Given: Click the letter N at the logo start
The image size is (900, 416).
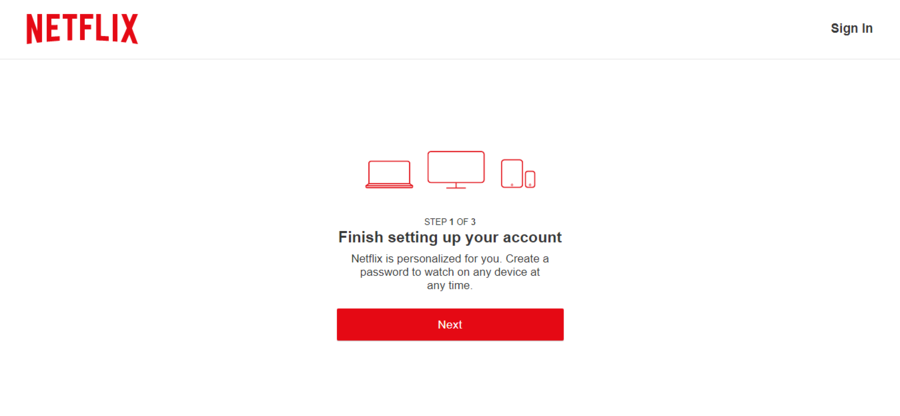Looking at the screenshot, I should pyautogui.click(x=35, y=29).
